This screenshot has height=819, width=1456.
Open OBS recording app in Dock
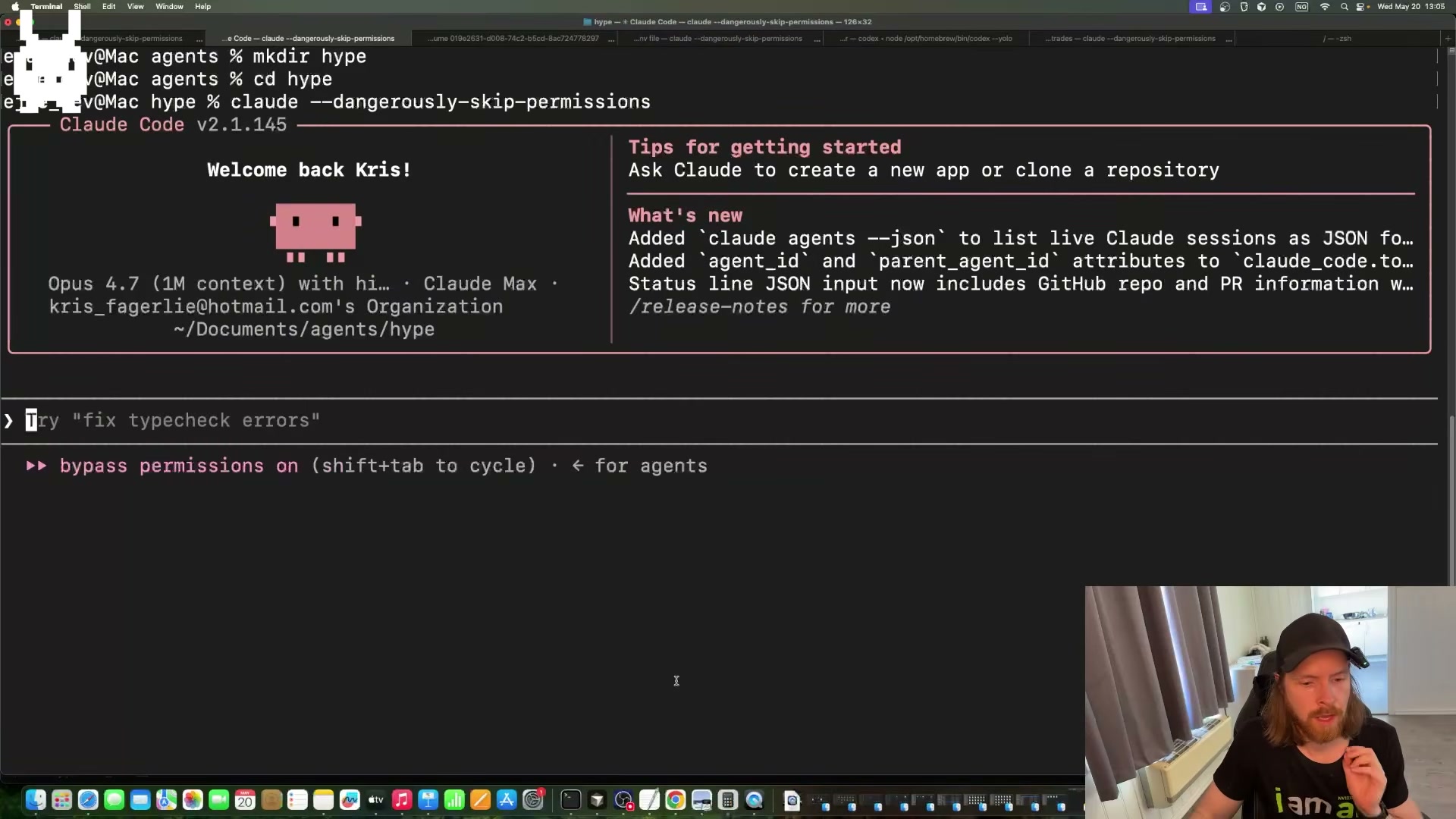623,799
